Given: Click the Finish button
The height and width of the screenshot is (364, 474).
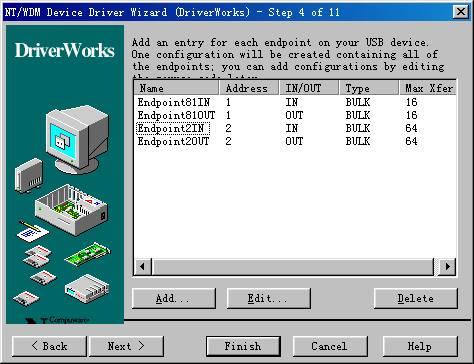Looking at the screenshot, I should point(243,346).
